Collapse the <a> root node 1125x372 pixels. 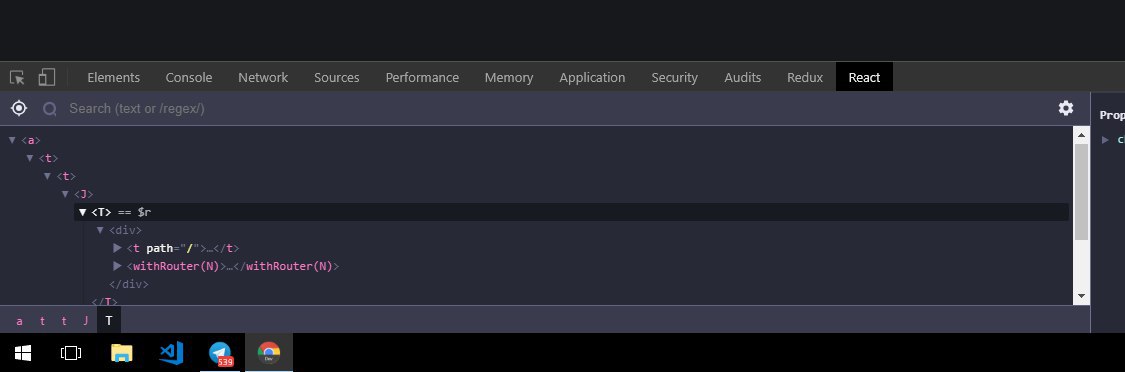[12, 140]
